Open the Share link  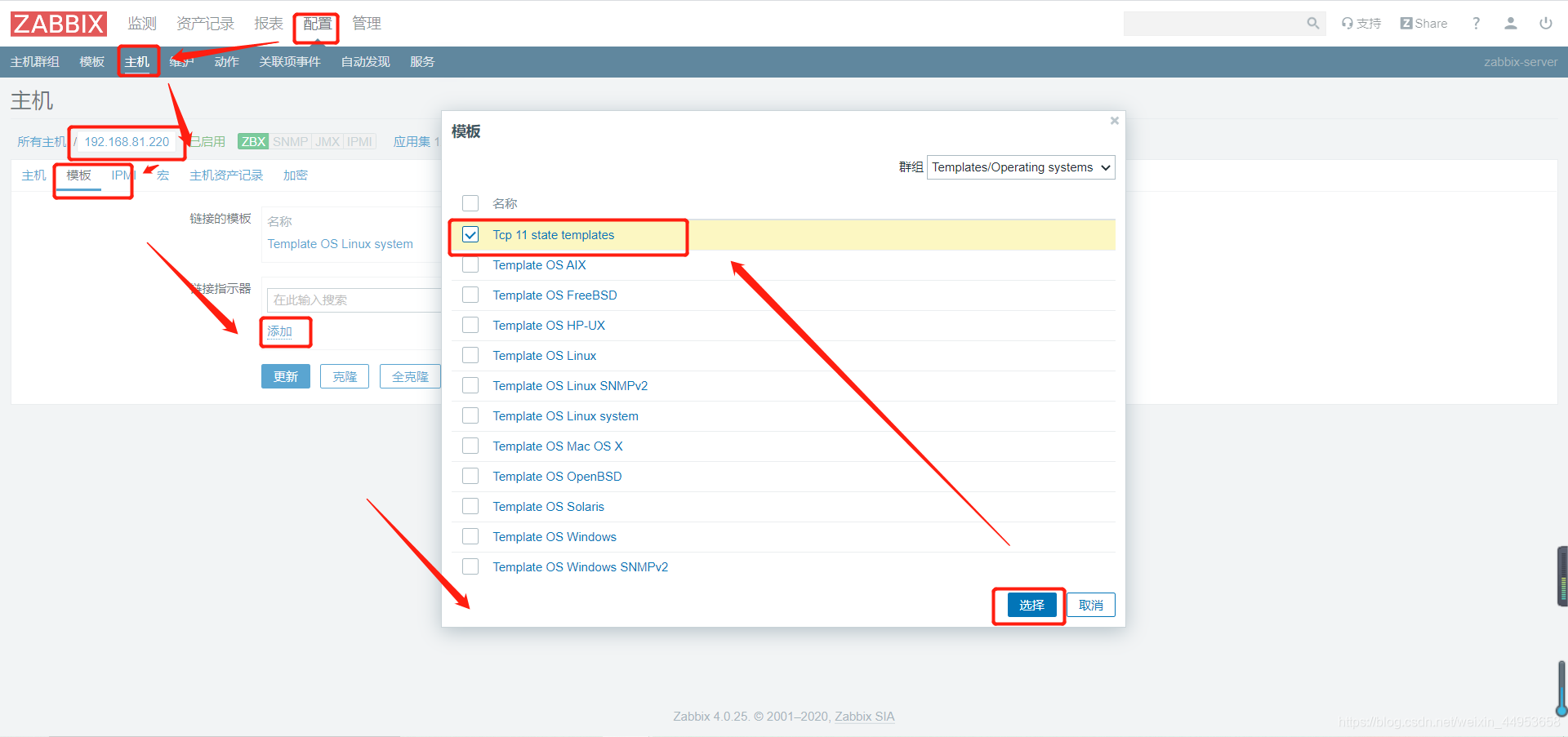[1423, 24]
